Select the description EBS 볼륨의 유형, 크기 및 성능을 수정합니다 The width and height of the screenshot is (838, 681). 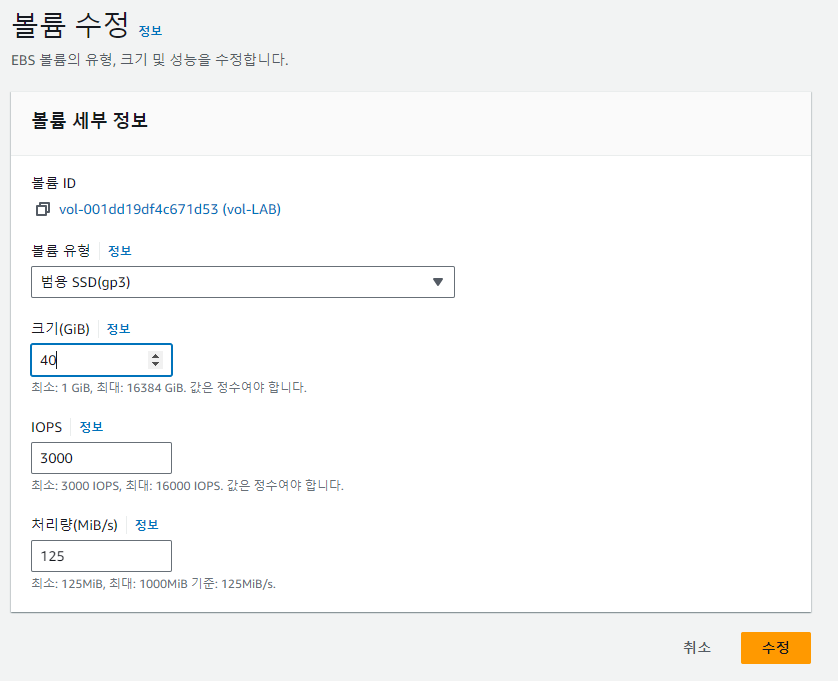pyautogui.click(x=150, y=59)
